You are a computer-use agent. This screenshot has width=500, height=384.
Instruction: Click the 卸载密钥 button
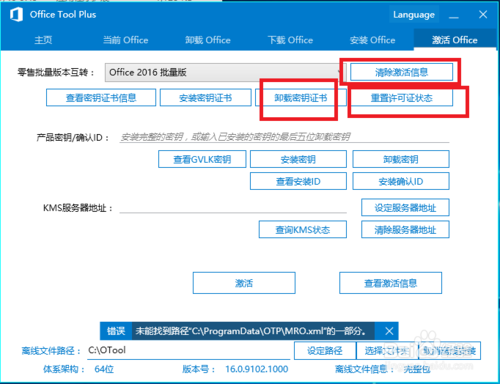tap(401, 159)
